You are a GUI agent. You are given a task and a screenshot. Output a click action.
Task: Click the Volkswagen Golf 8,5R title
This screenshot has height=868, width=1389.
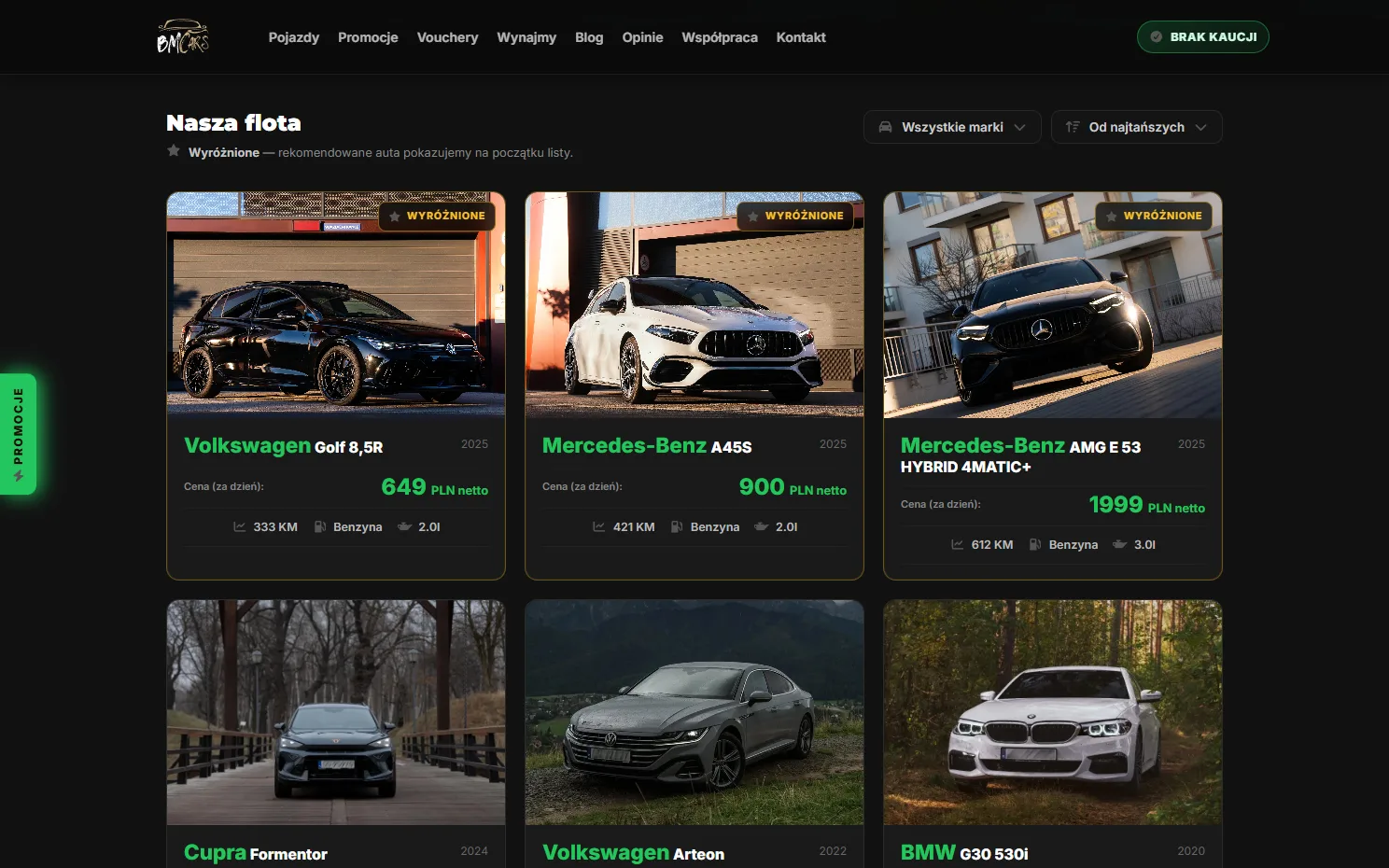(x=284, y=446)
